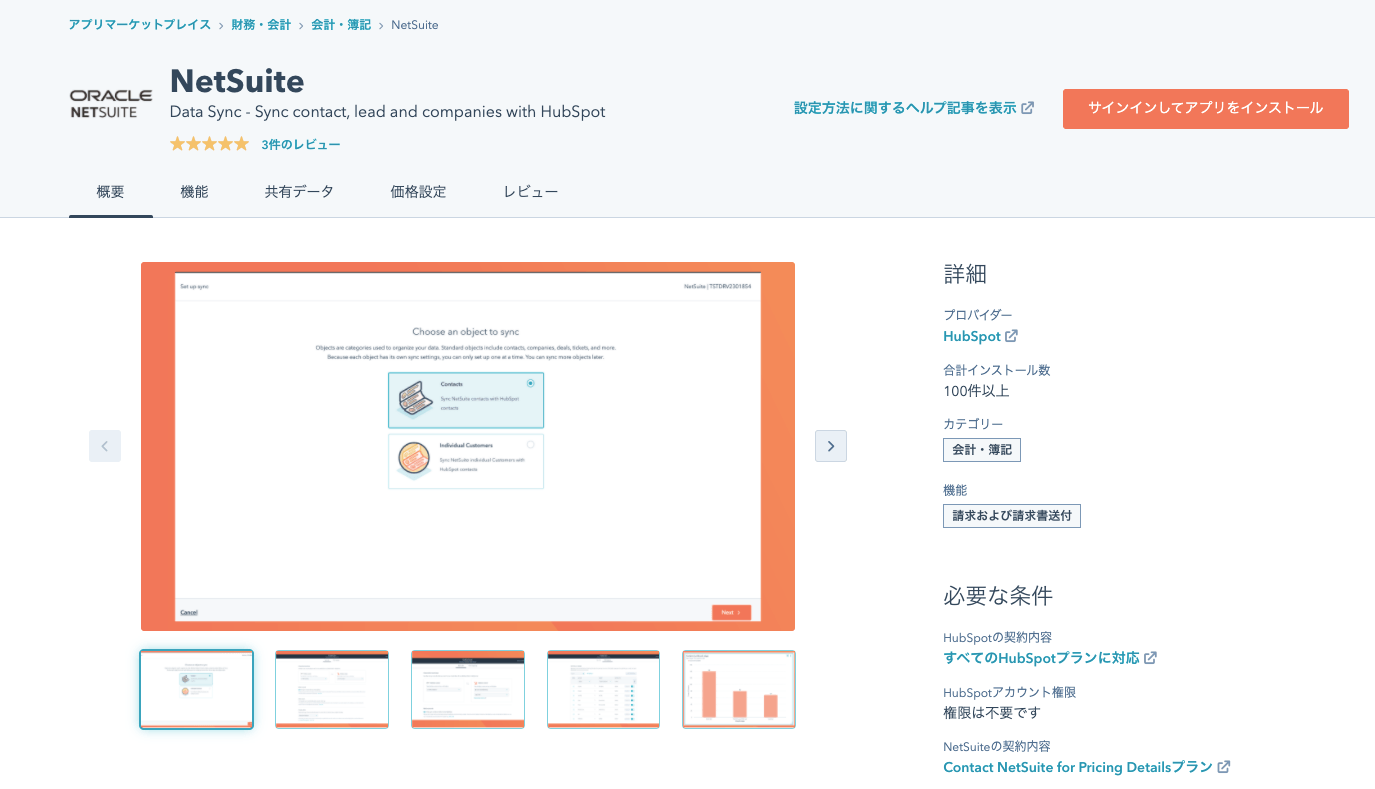Click NetSuite breadcrumb current page text
The height and width of the screenshot is (789, 1375).
tap(415, 25)
